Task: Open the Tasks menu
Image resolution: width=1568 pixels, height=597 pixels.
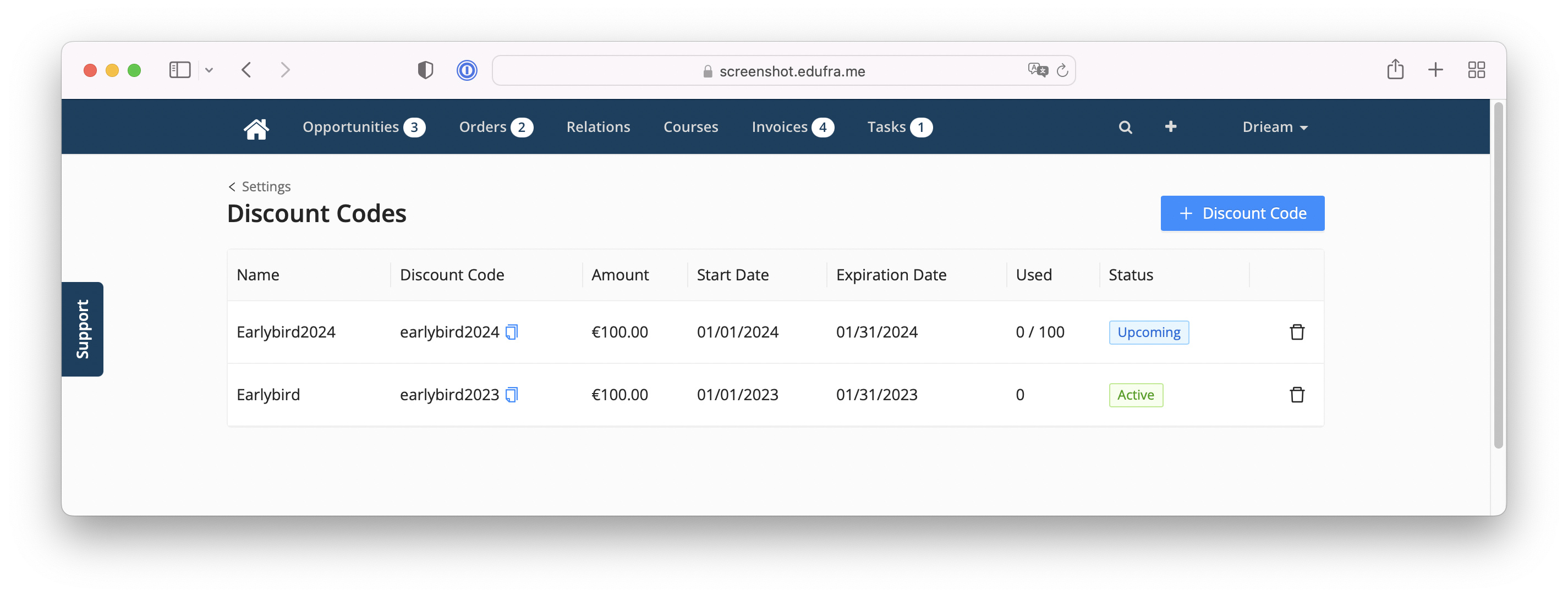Action: (899, 126)
